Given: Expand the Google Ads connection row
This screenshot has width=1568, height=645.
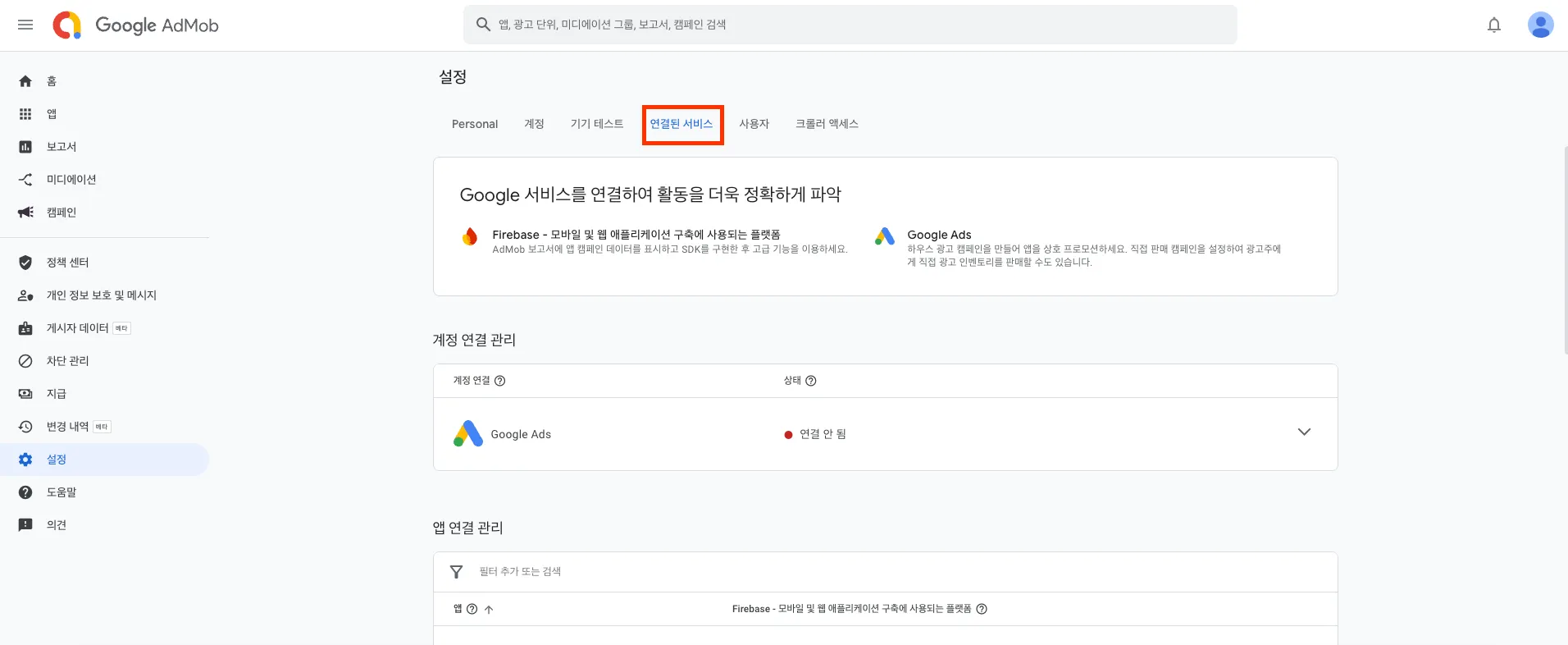Looking at the screenshot, I should pyautogui.click(x=1304, y=432).
